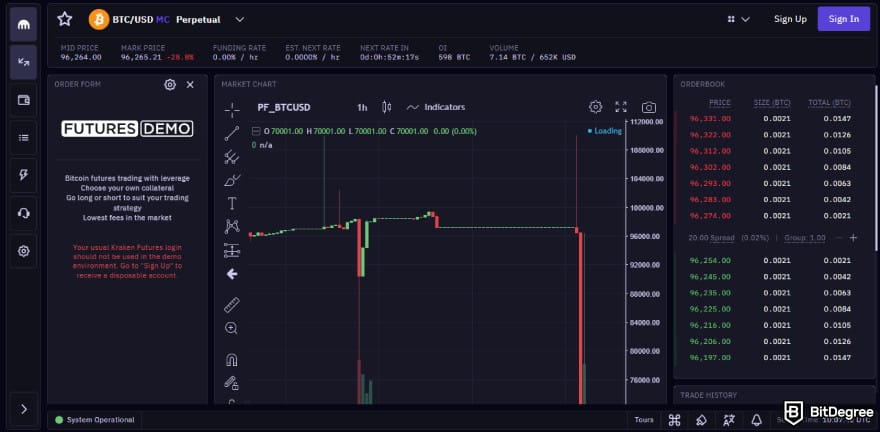Select the back arrow icon in chart tools
Screen dimensions: 880x432
[x=232, y=274]
